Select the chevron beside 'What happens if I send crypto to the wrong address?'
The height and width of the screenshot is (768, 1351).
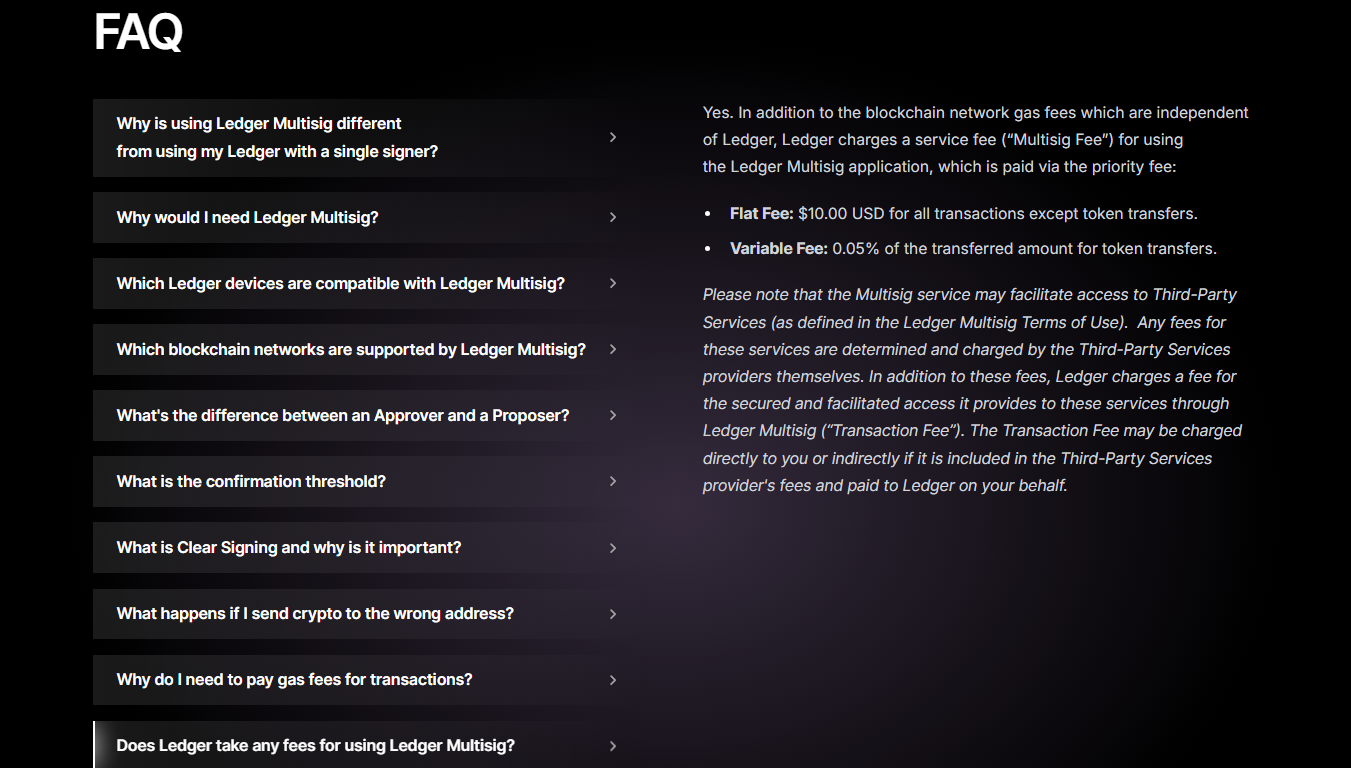tap(612, 613)
